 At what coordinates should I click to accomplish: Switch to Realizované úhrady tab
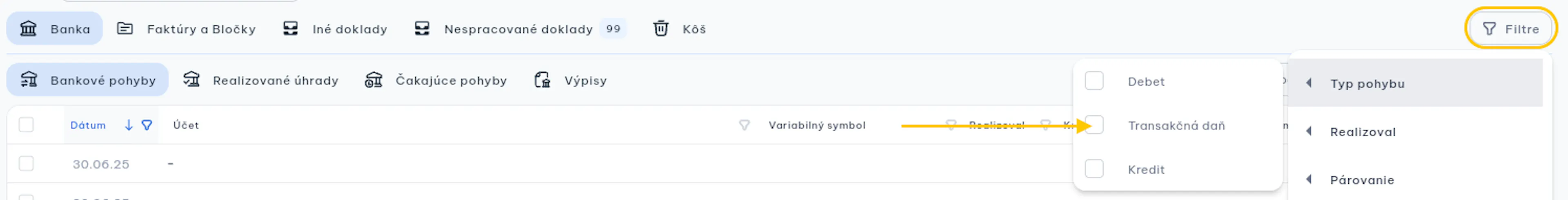click(x=261, y=80)
